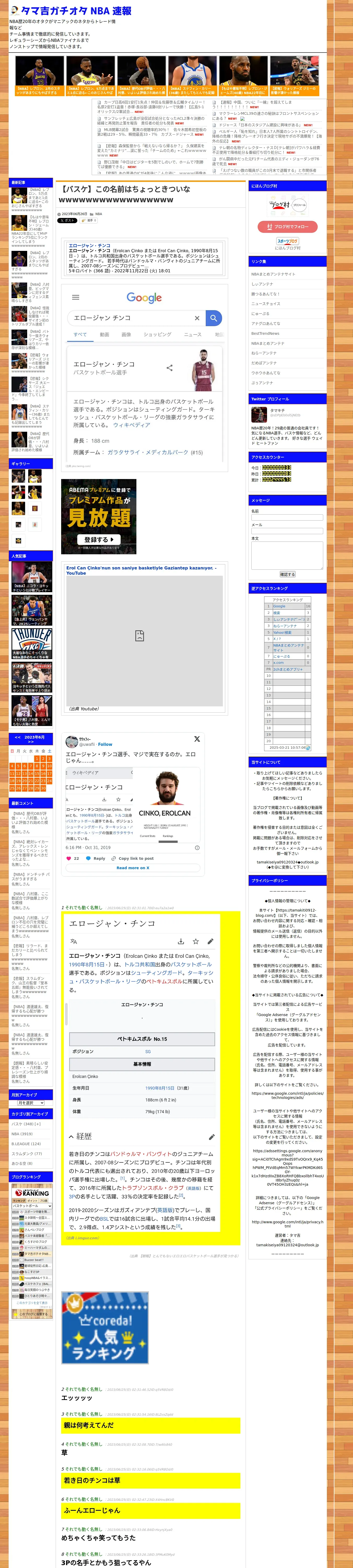The width and height of the screenshot is (353, 1568).
Task: Open the NBA (3919) category link
Action: 22,1133
